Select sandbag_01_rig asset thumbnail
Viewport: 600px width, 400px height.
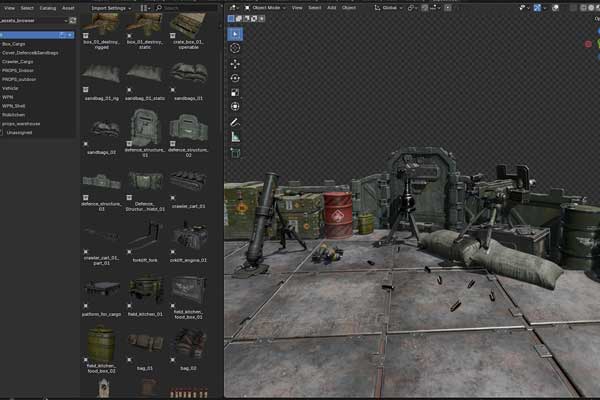(x=101, y=73)
